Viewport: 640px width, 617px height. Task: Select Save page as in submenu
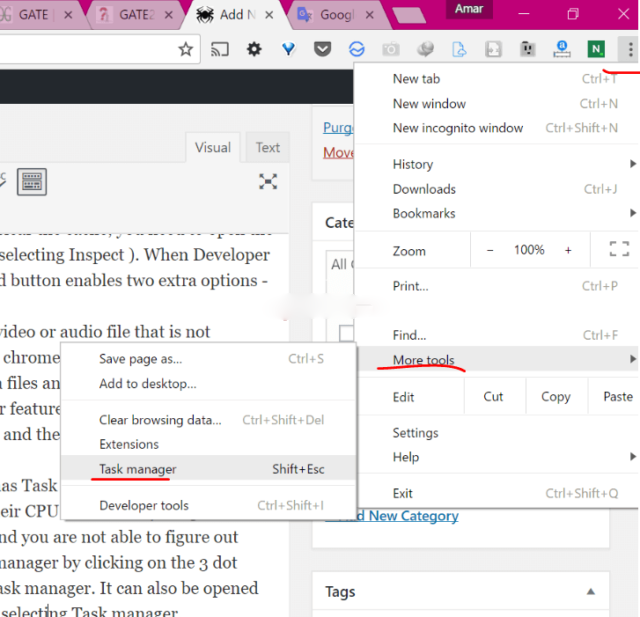pos(208,359)
